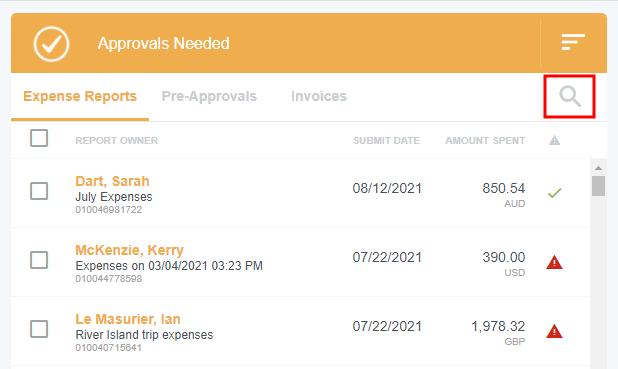Sort by the Amount Spent column header
618x369 pixels.
tap(485, 141)
